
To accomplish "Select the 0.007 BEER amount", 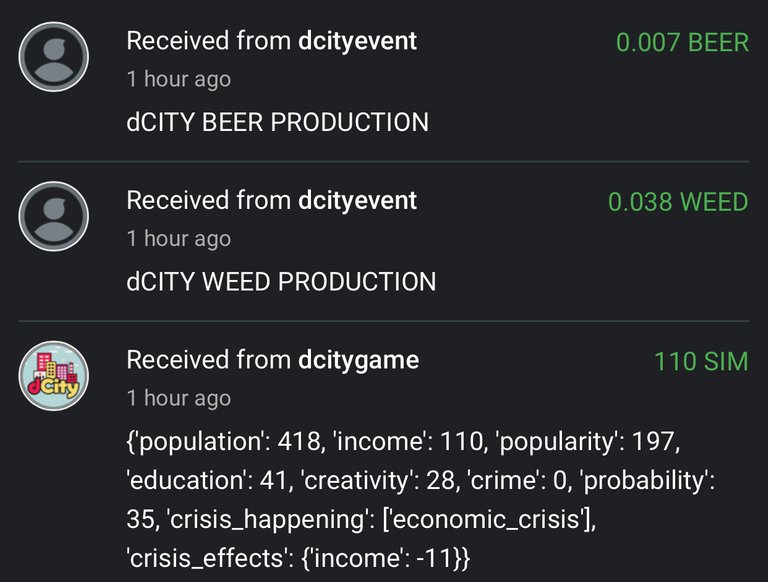I will point(682,42).
